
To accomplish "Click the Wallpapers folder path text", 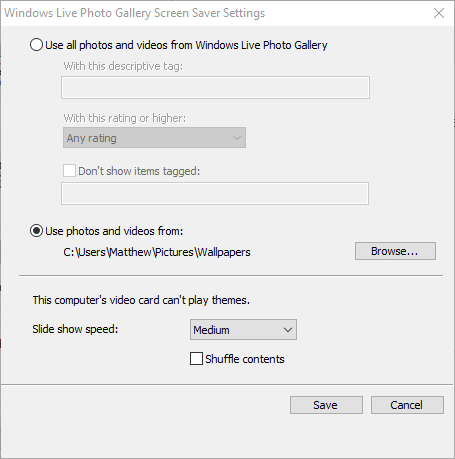I will 157,252.
